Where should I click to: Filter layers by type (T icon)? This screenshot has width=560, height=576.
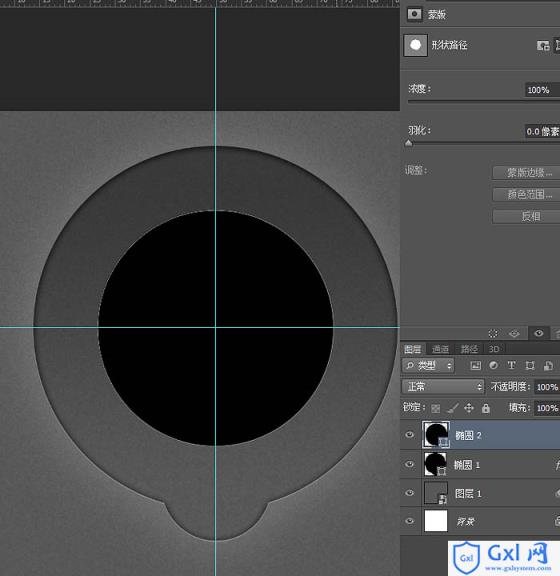click(511, 365)
